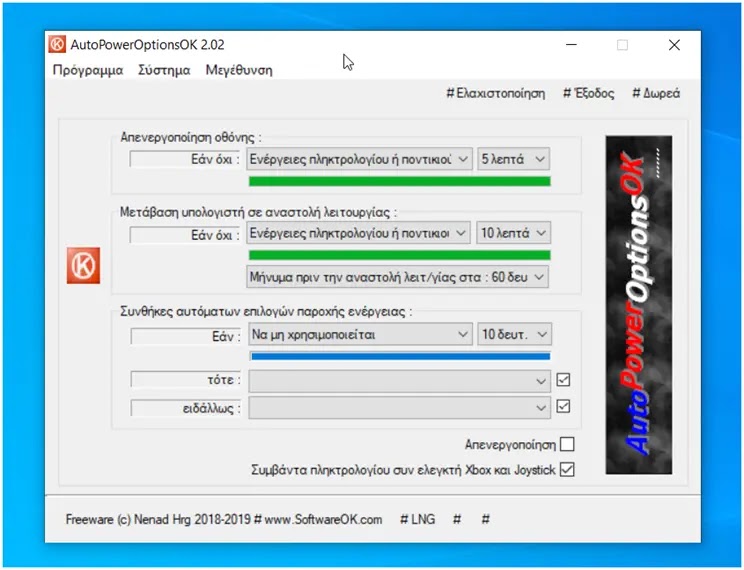Screen dimensions: 744x570
Task: Enable the Απενεργοποίηση checkbox
Action: tap(567, 444)
